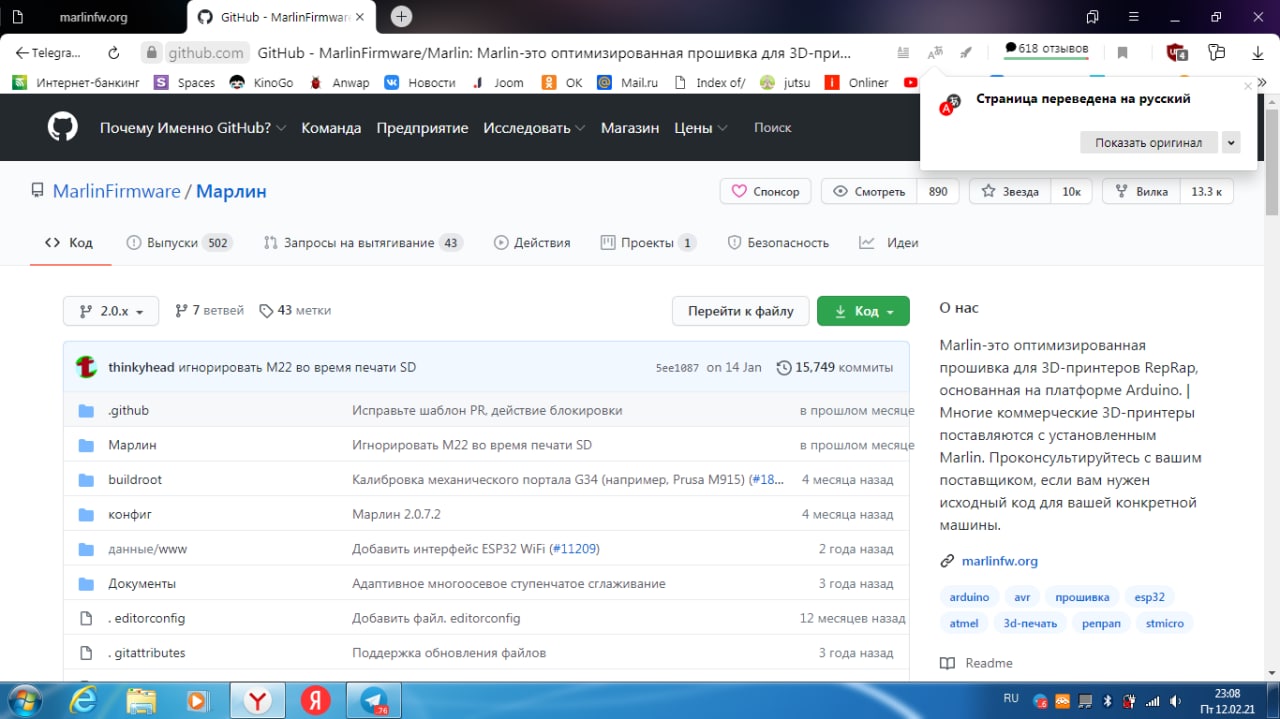Open Магазин in GitHub header
The image size is (1280, 719).
(630, 128)
